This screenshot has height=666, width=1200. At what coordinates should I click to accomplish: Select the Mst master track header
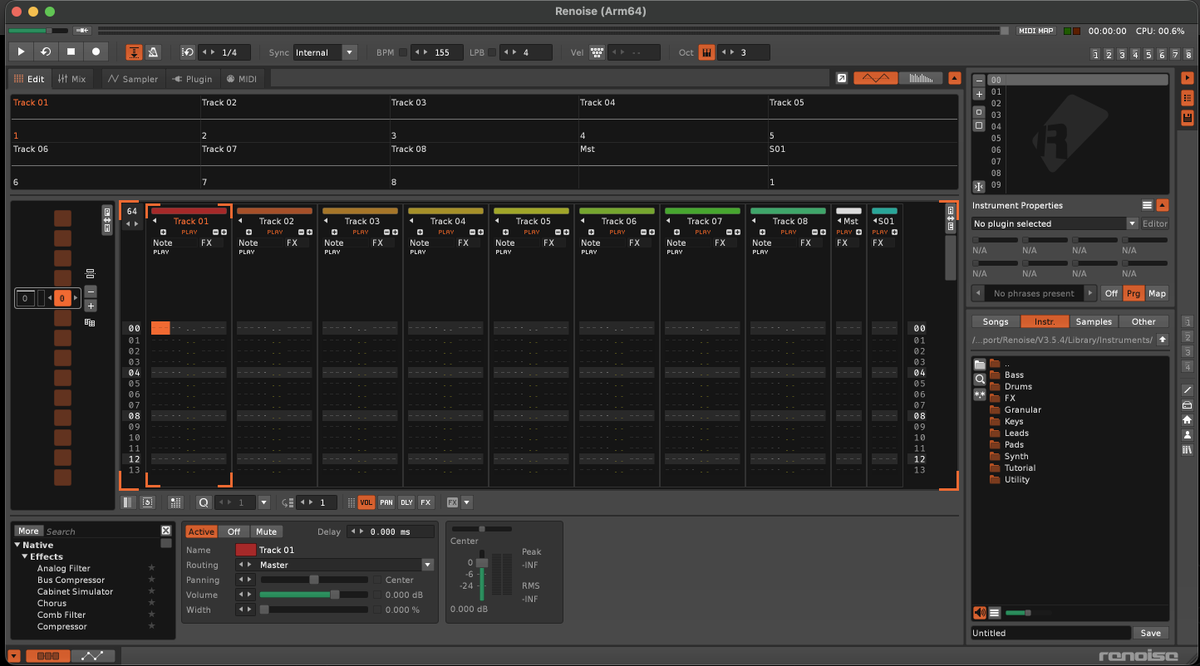849,221
